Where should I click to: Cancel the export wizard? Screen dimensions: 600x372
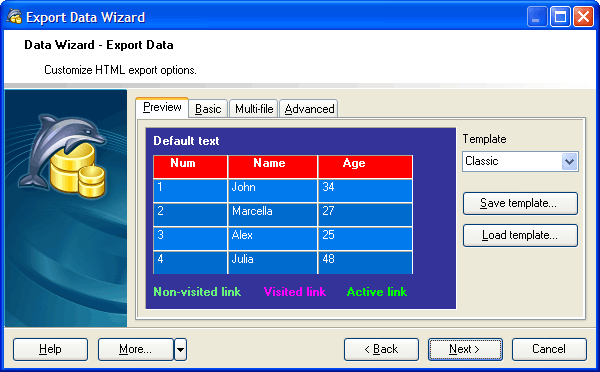tap(549, 349)
